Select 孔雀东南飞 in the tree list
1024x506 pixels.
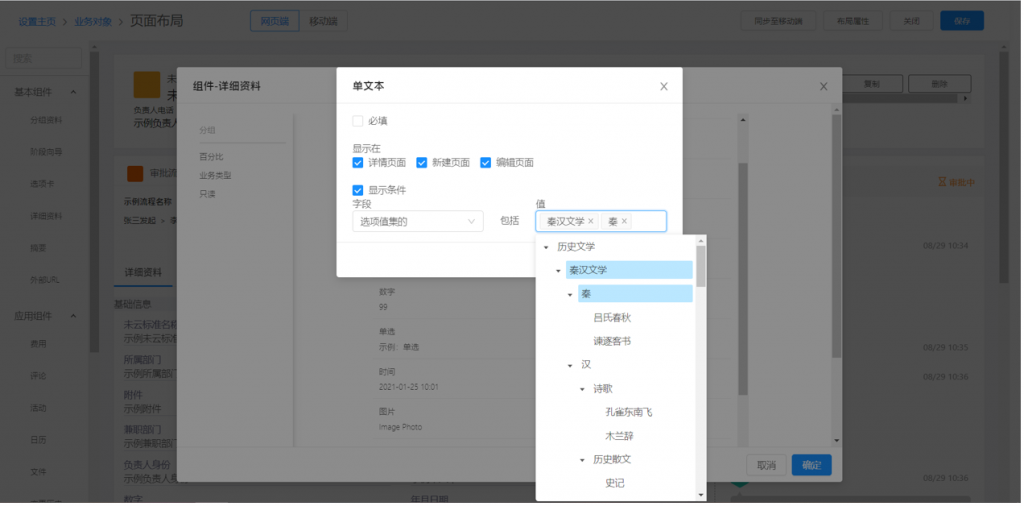[628, 412]
